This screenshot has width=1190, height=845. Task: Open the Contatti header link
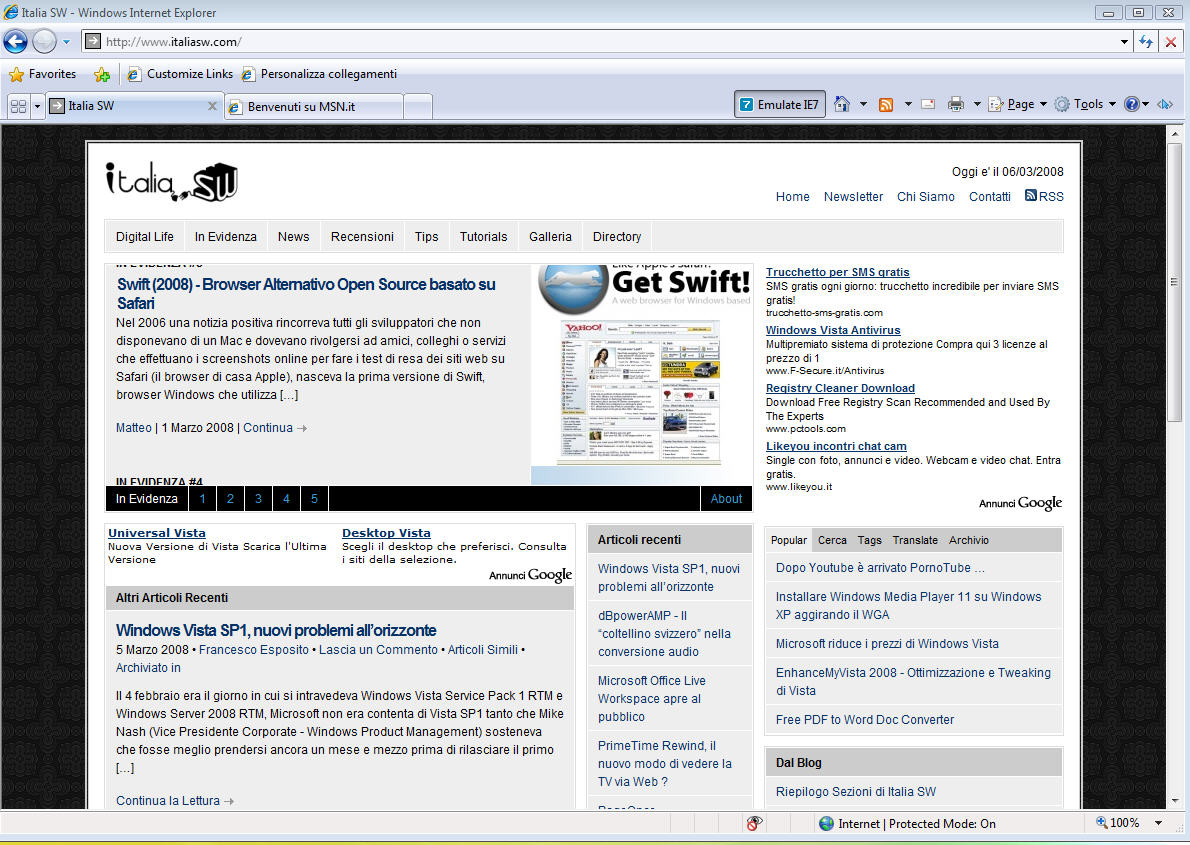click(x=989, y=197)
